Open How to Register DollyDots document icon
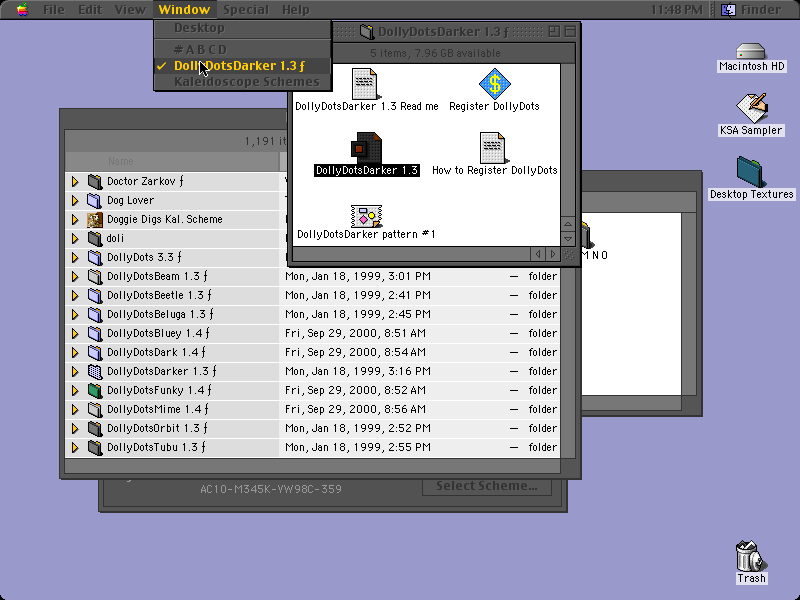This screenshot has height=600, width=800. (492, 148)
